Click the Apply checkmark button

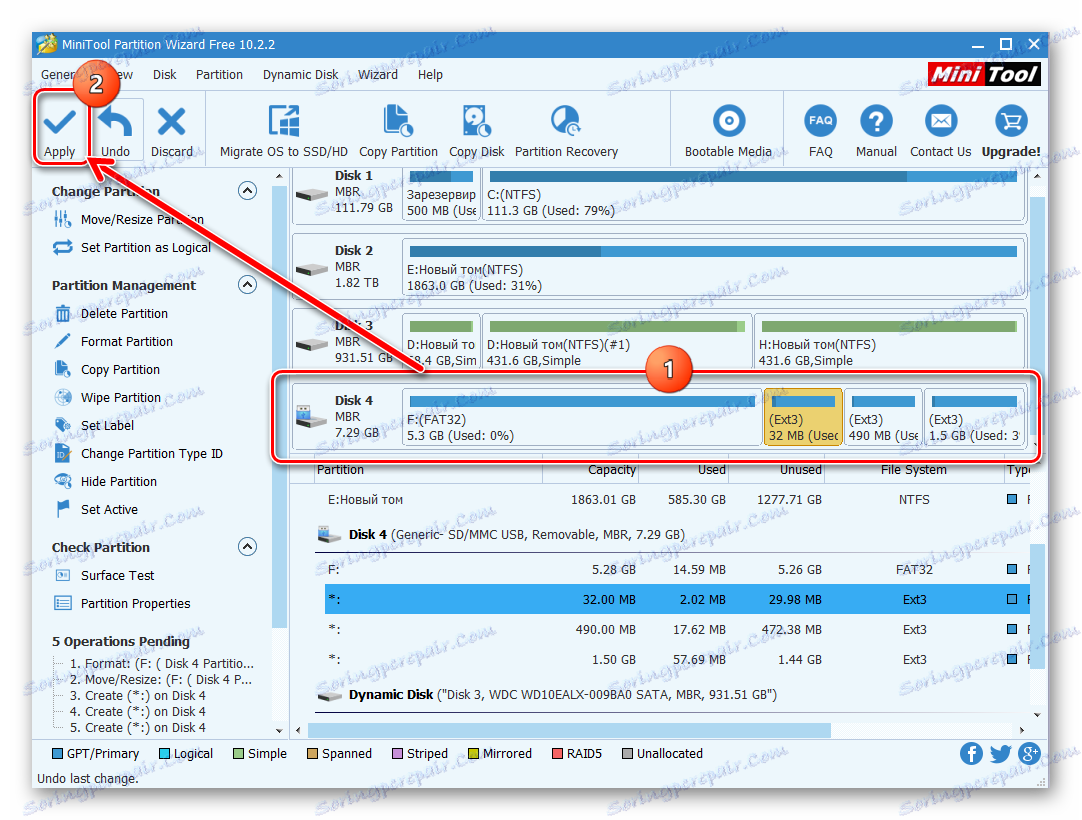point(60,130)
